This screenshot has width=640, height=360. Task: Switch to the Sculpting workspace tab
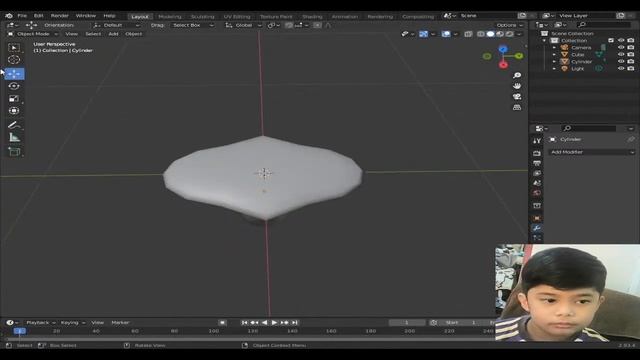pyautogui.click(x=202, y=17)
